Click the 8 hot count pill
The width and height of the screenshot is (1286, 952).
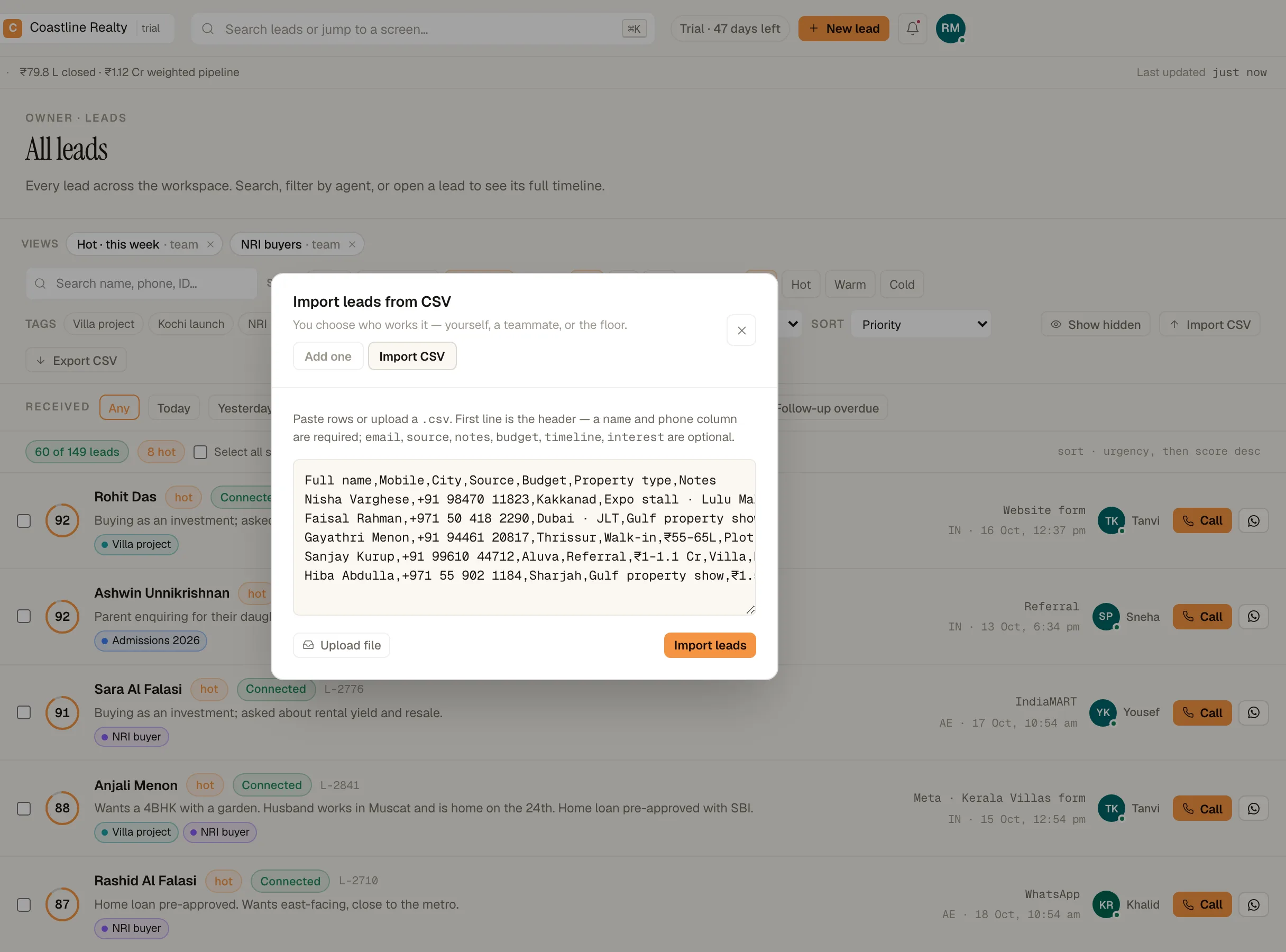pos(161,452)
